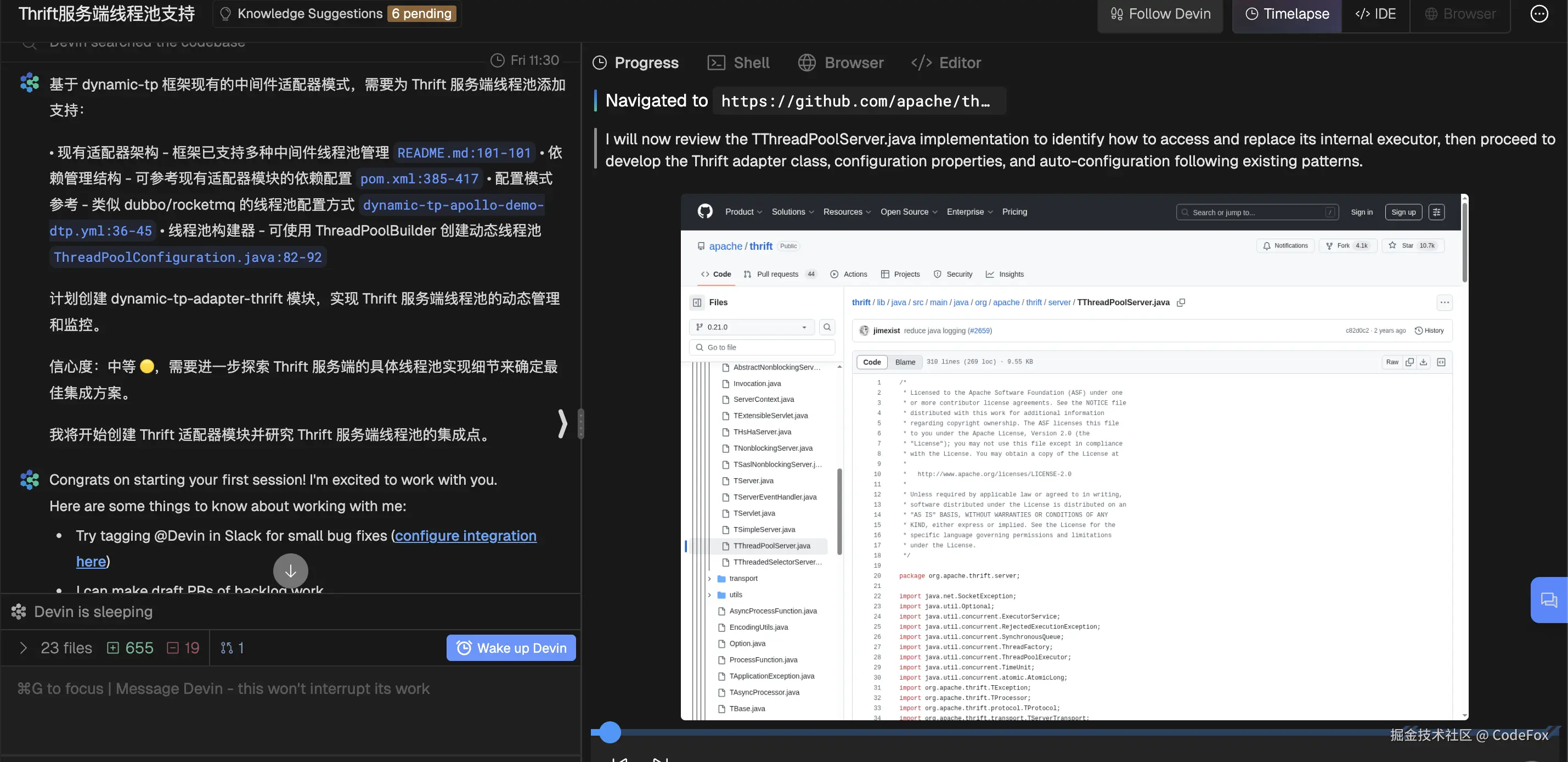Click the download raw file icon
The height and width of the screenshot is (762, 1568).
(x=1423, y=362)
